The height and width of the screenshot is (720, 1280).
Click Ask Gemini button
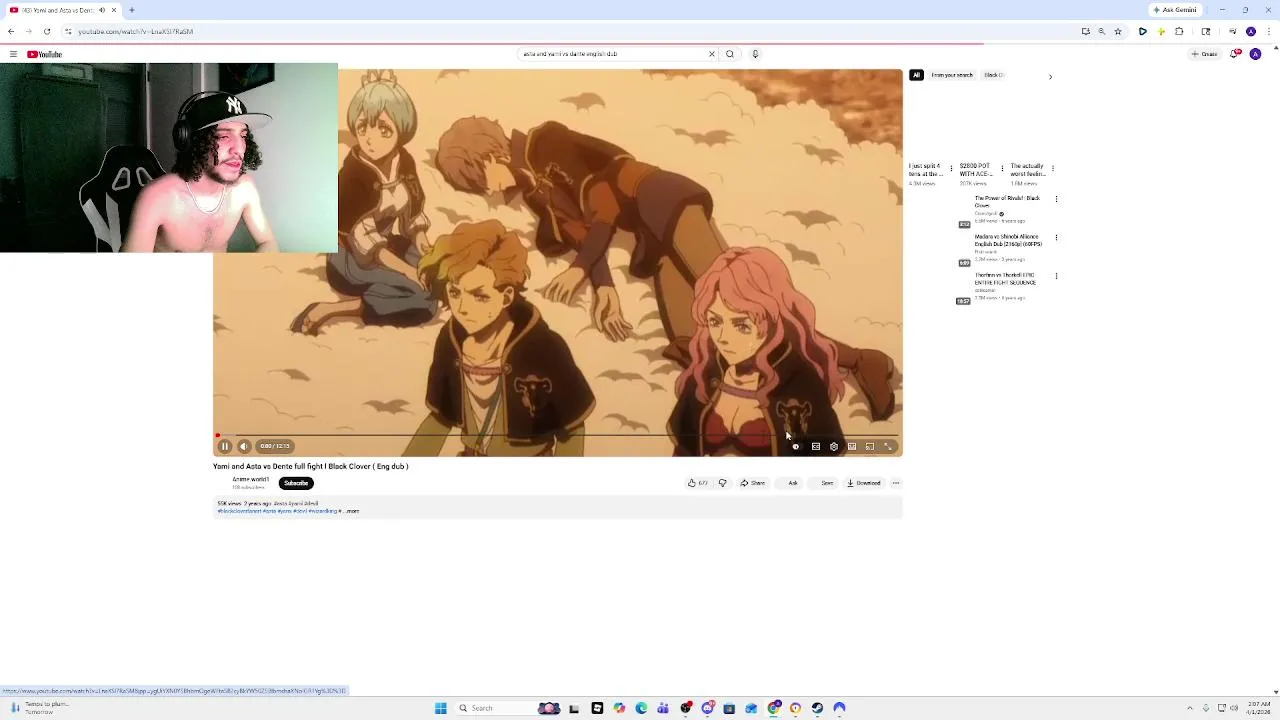(1175, 10)
